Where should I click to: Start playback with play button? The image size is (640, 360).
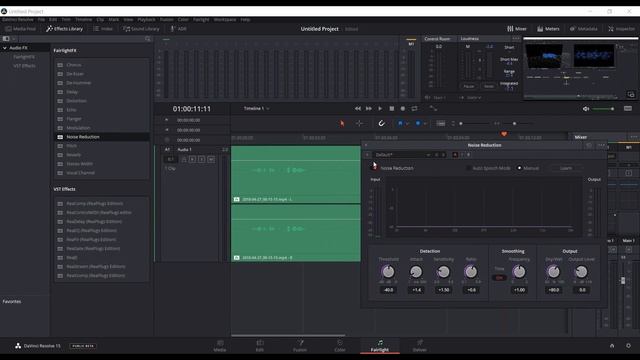coord(380,109)
